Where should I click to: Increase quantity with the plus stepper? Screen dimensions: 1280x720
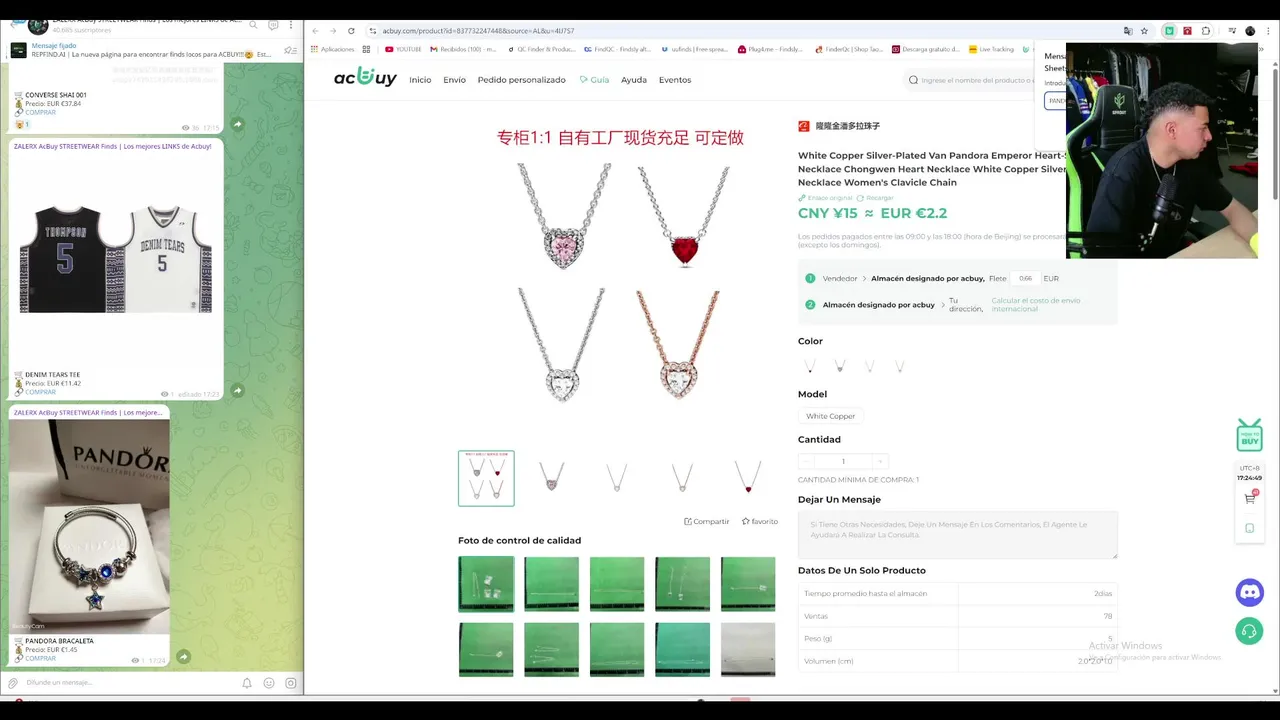click(x=879, y=461)
